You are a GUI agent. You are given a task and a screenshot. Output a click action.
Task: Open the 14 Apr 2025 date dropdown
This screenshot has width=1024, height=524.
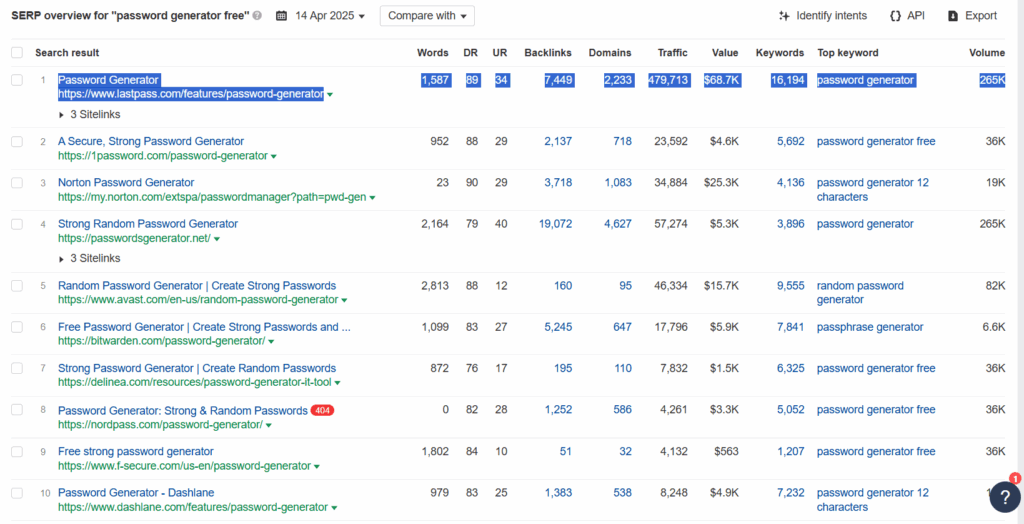[x=330, y=16]
